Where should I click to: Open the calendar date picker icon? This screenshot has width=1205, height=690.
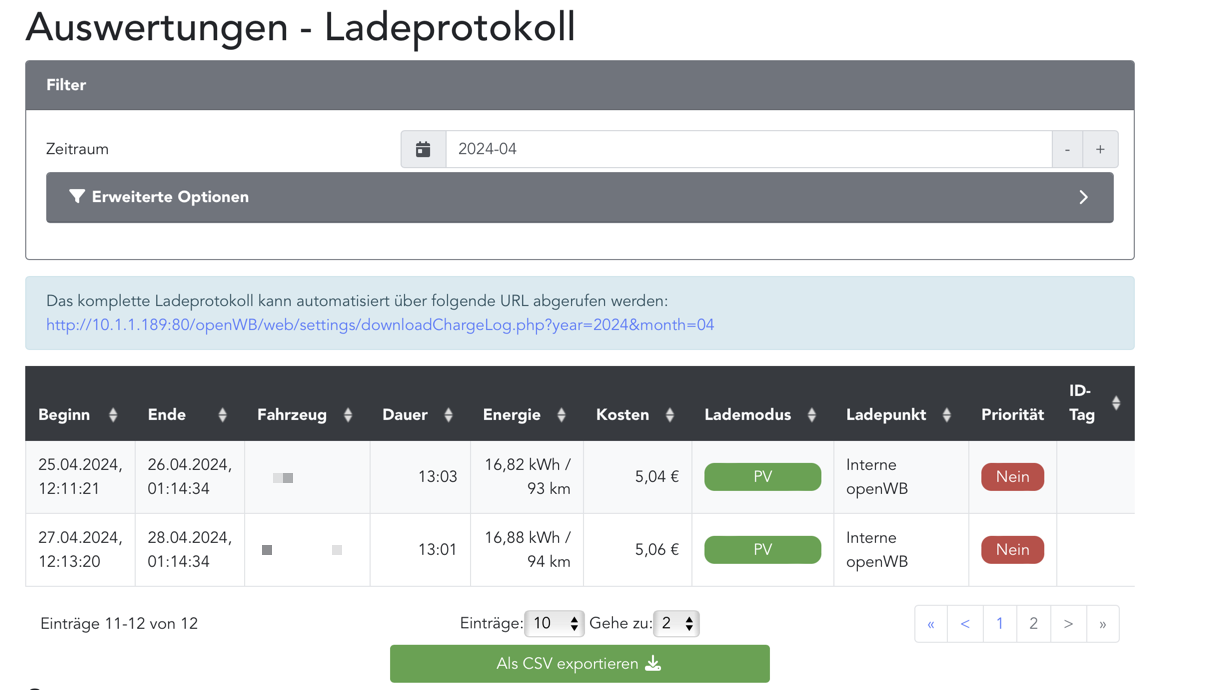(x=423, y=149)
